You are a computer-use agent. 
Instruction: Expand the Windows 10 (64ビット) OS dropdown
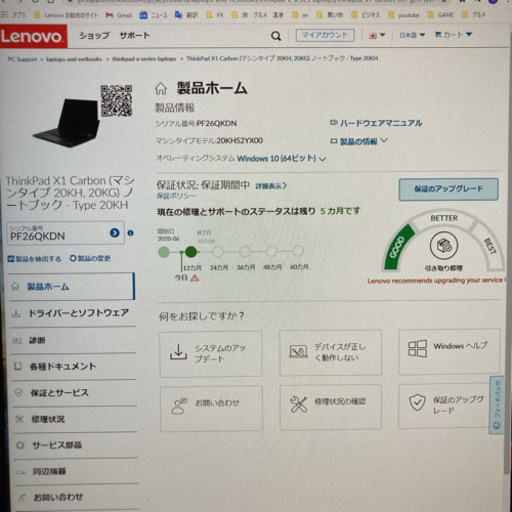pos(281,158)
